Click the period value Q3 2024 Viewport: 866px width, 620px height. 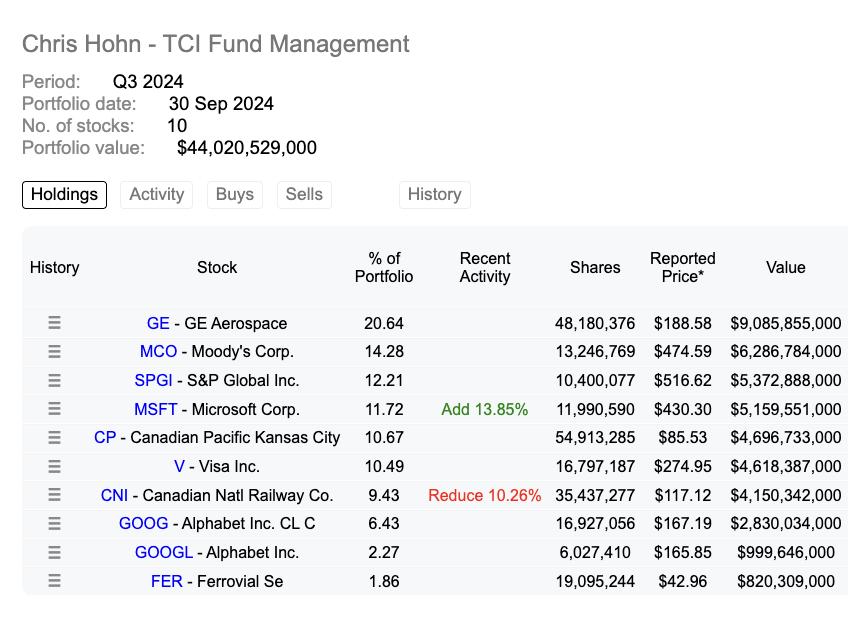coord(148,81)
